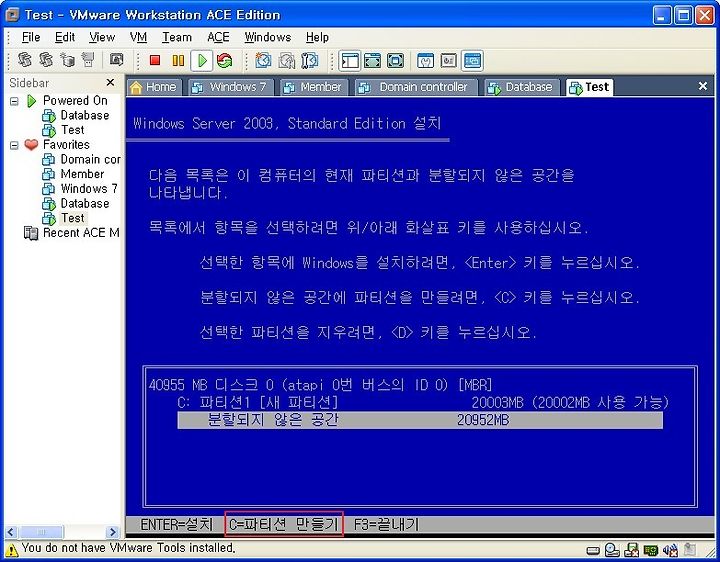Open the ACE menu
720x562 pixels.
coord(218,37)
